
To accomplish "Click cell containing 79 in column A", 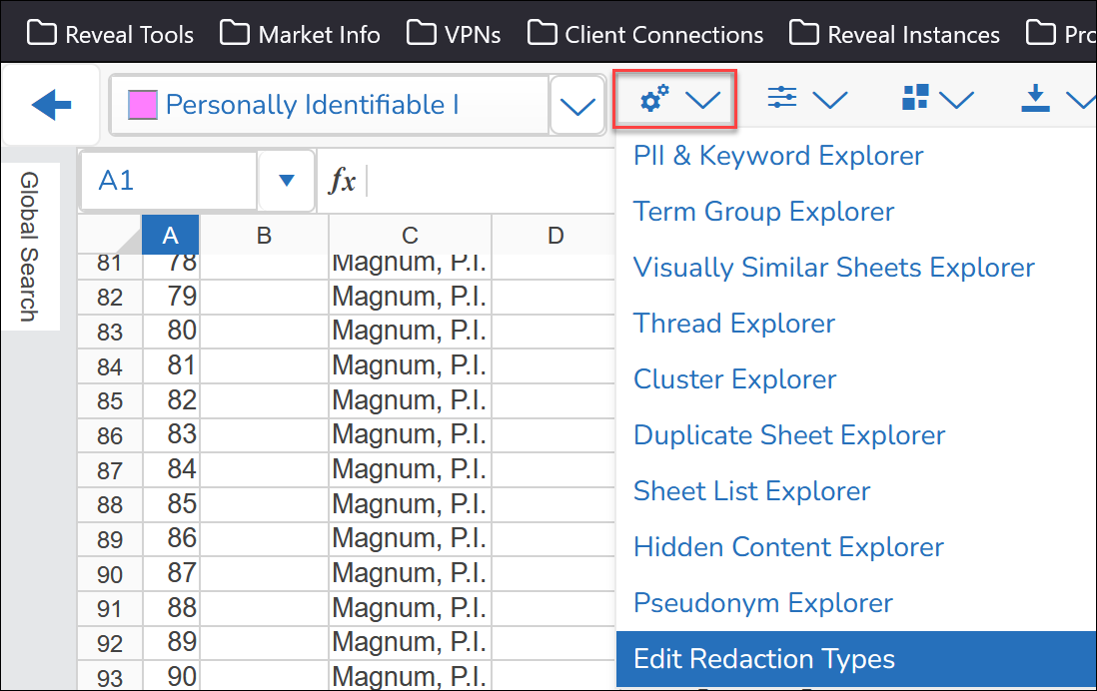I will coord(171,297).
